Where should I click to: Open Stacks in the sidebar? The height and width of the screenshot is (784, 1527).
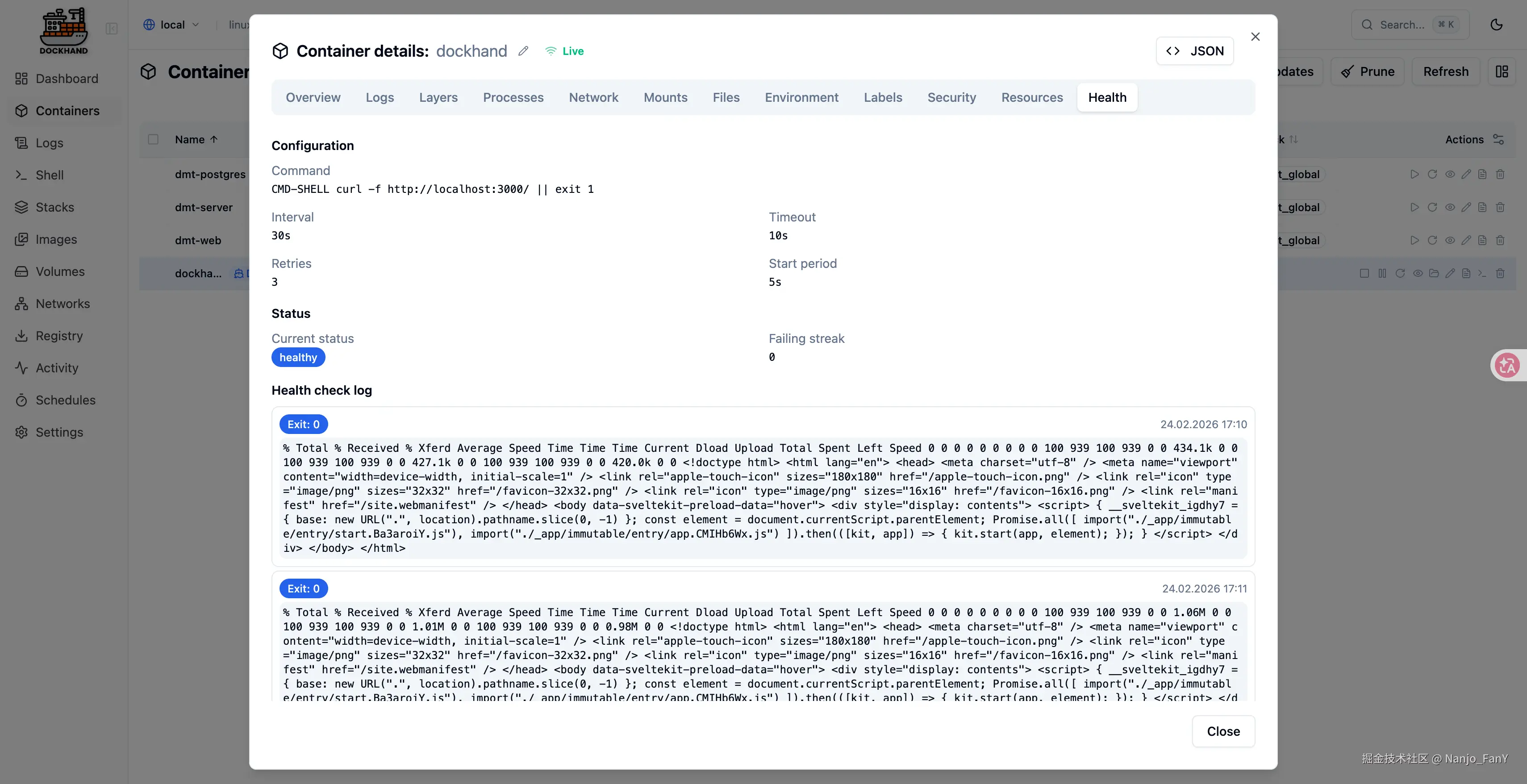point(54,208)
